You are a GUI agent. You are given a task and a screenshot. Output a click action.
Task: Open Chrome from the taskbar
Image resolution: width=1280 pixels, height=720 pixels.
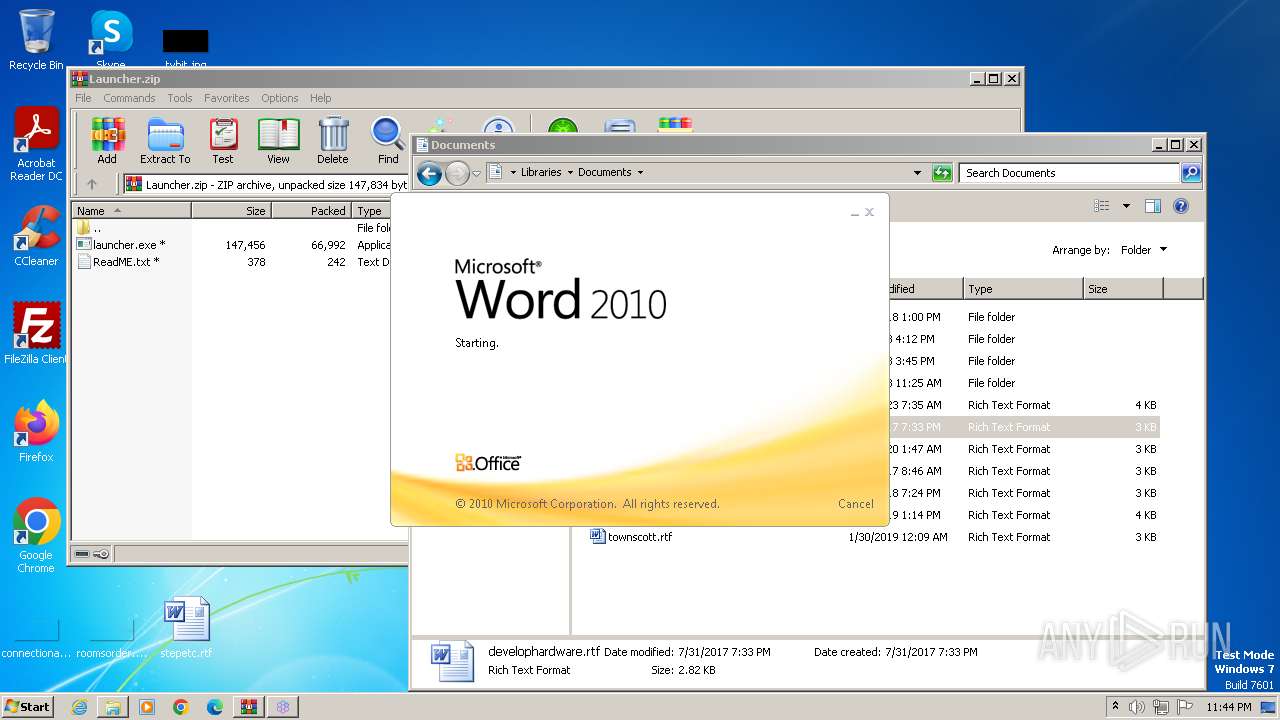pyautogui.click(x=181, y=707)
